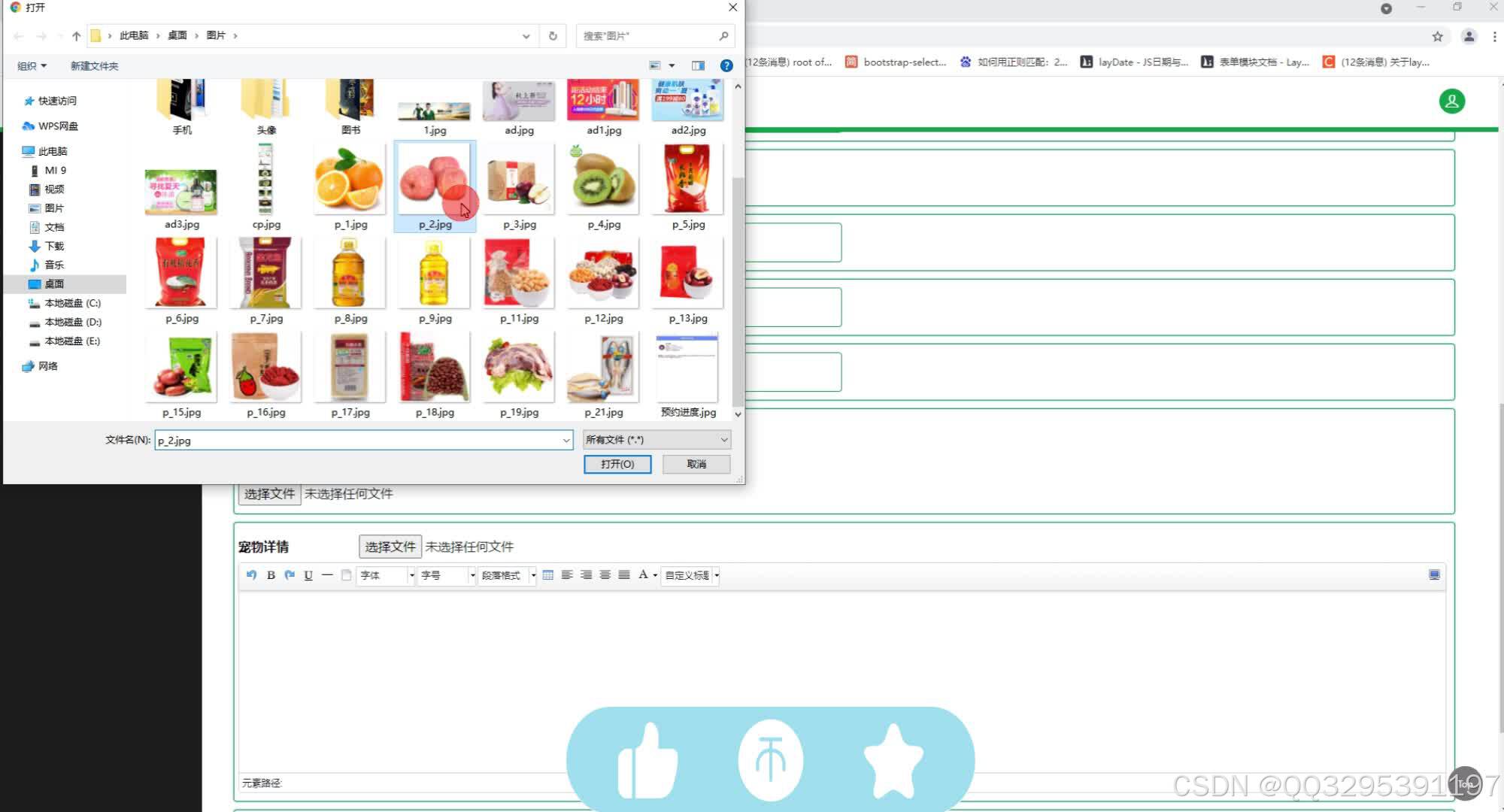Open the bootstrap-select bookmark
1504x812 pixels.
(896, 62)
